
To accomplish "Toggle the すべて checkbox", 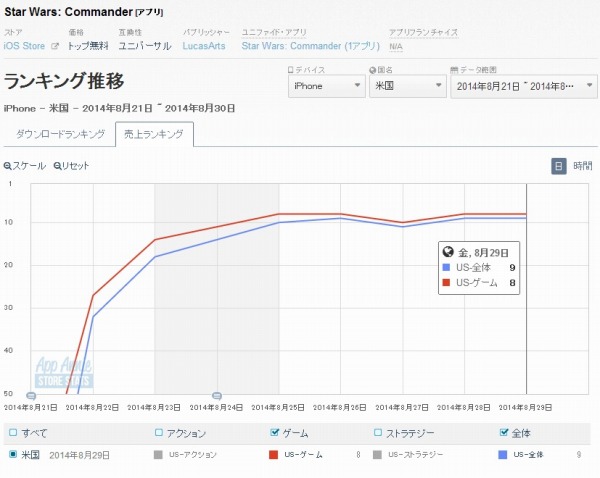I will 13,432.
